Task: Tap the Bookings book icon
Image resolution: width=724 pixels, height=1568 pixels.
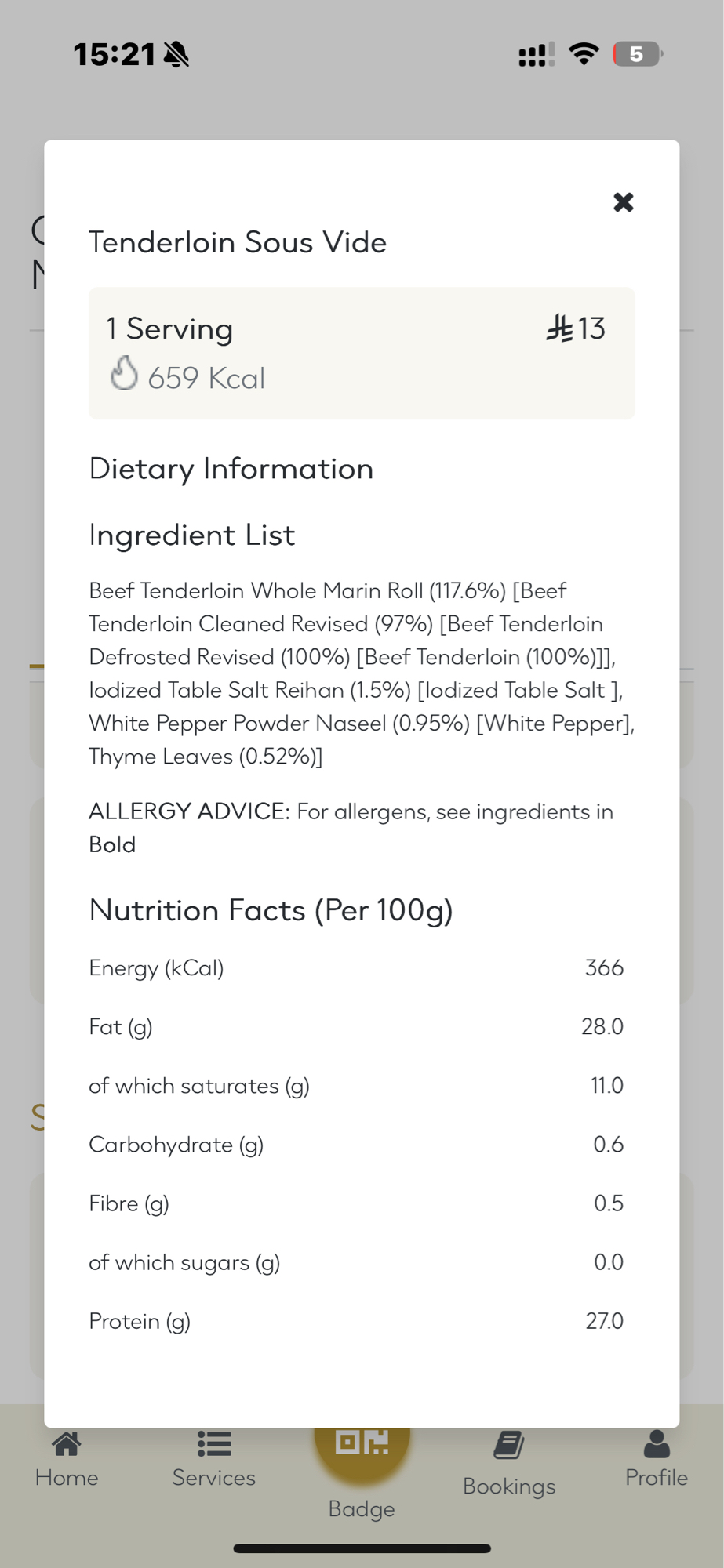Action: pyautogui.click(x=509, y=1445)
